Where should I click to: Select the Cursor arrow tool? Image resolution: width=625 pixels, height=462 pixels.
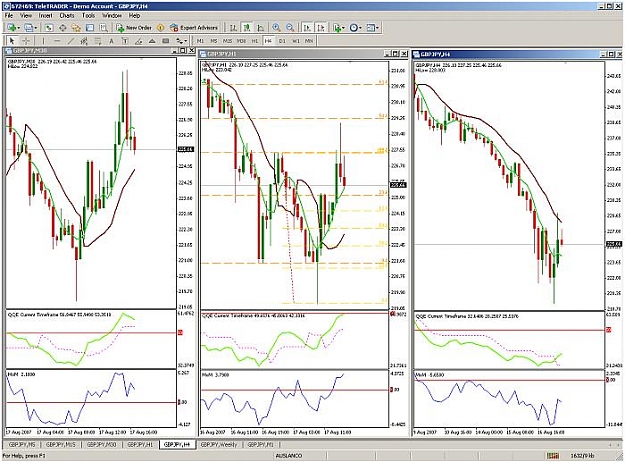click(x=12, y=41)
